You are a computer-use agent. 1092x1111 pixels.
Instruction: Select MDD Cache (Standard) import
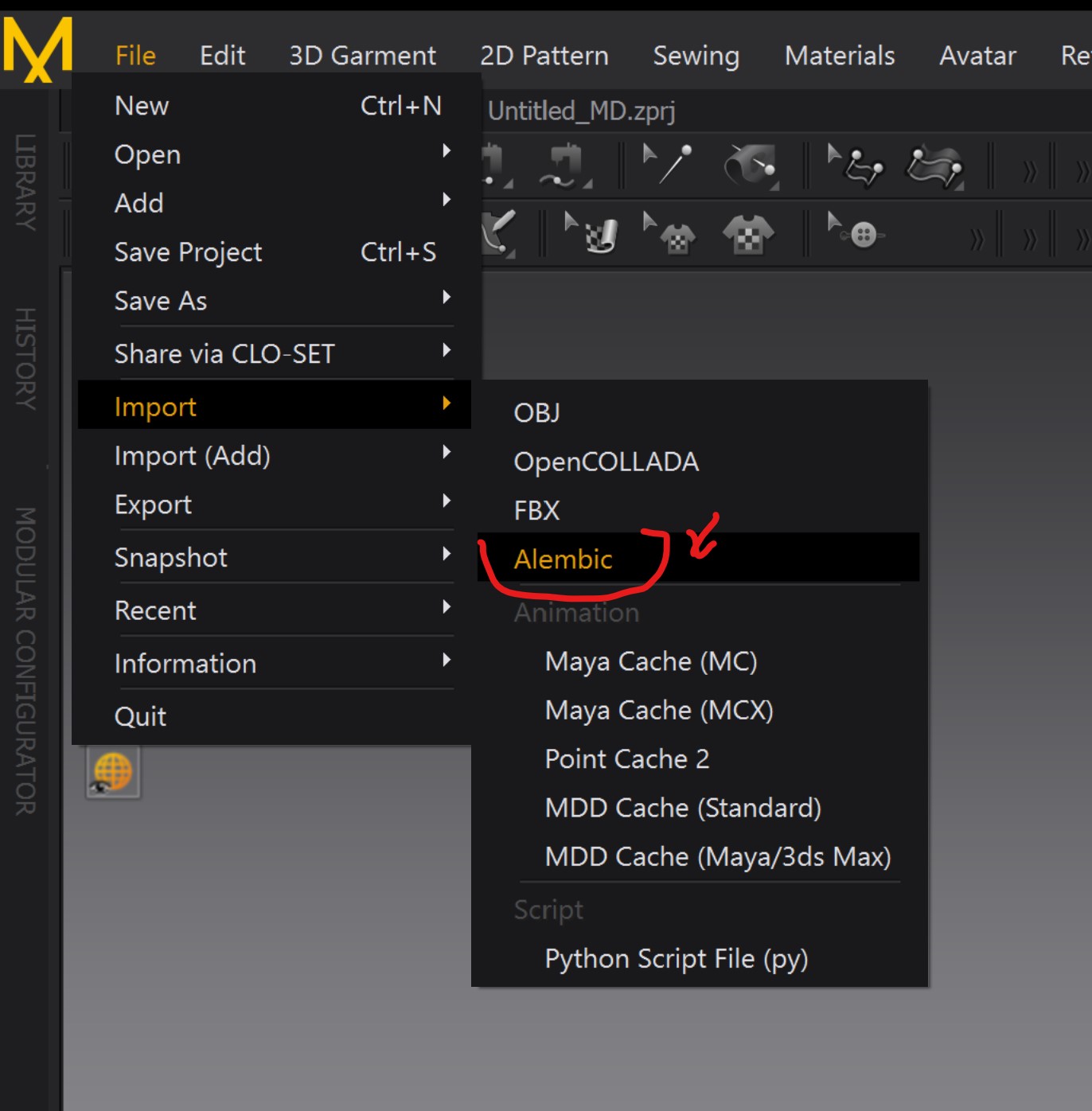[x=699, y=808]
